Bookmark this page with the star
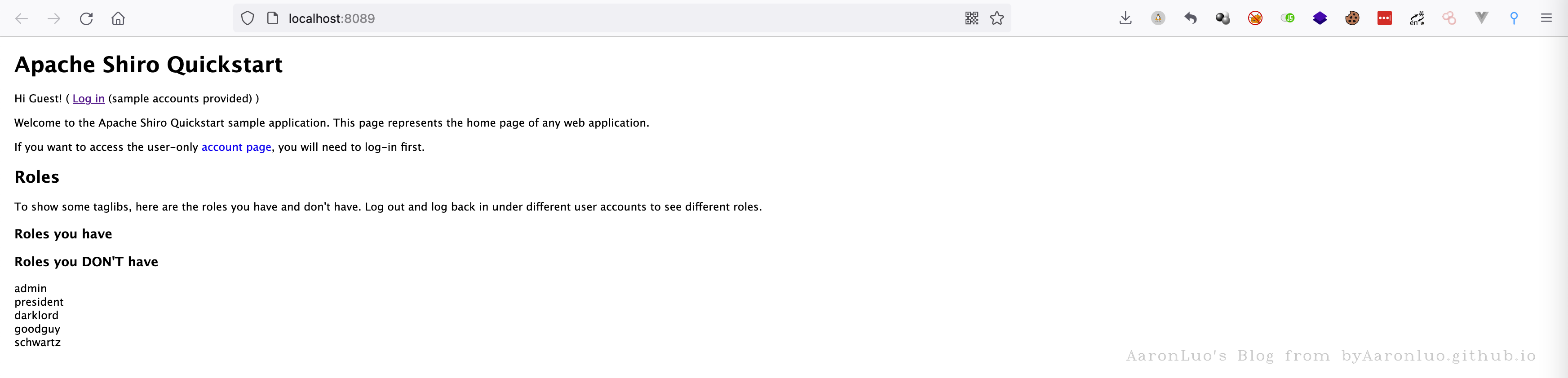Image resolution: width=1568 pixels, height=378 pixels. tap(997, 18)
